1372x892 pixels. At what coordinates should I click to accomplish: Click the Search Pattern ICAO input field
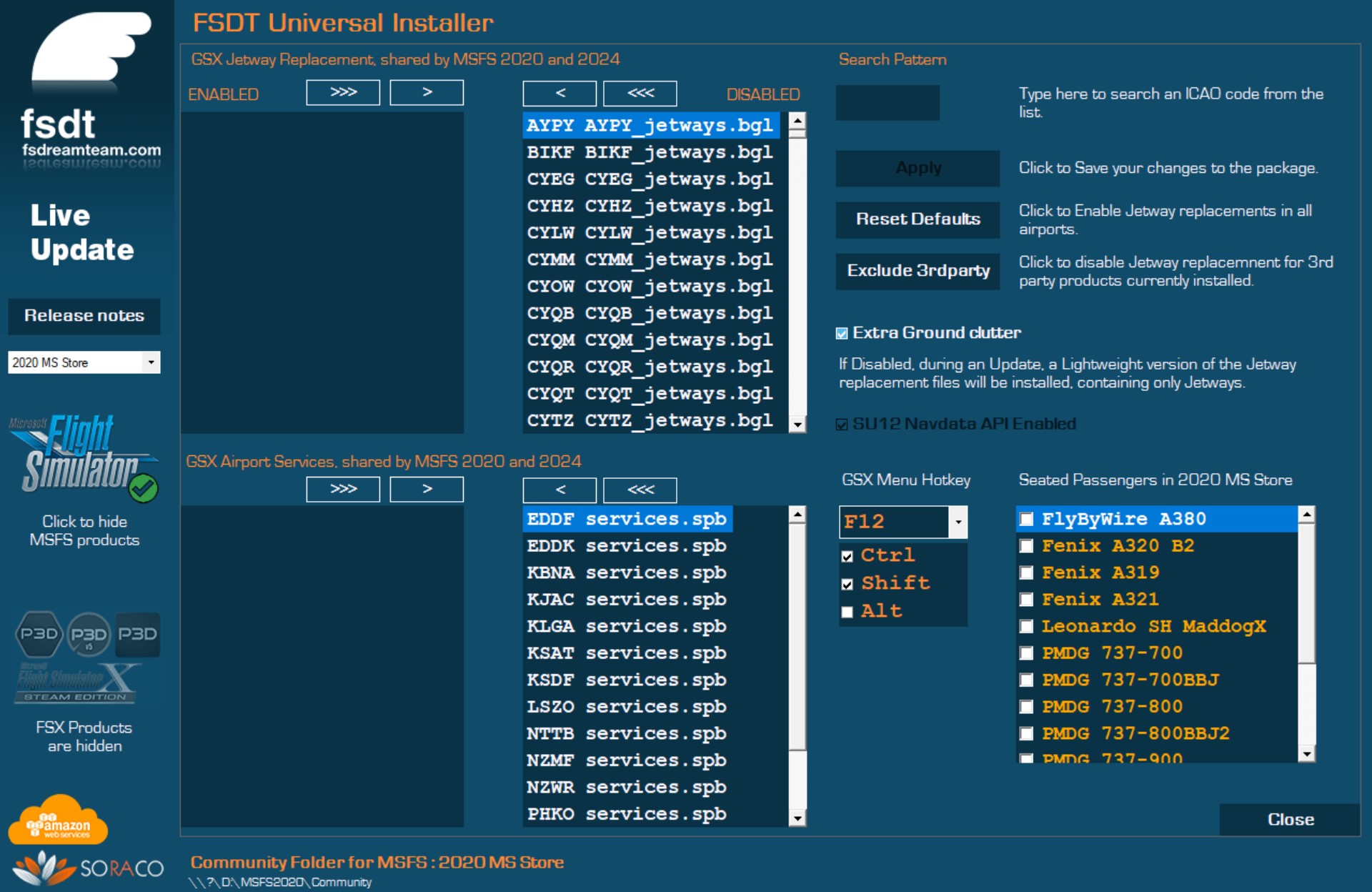pyautogui.click(x=888, y=102)
